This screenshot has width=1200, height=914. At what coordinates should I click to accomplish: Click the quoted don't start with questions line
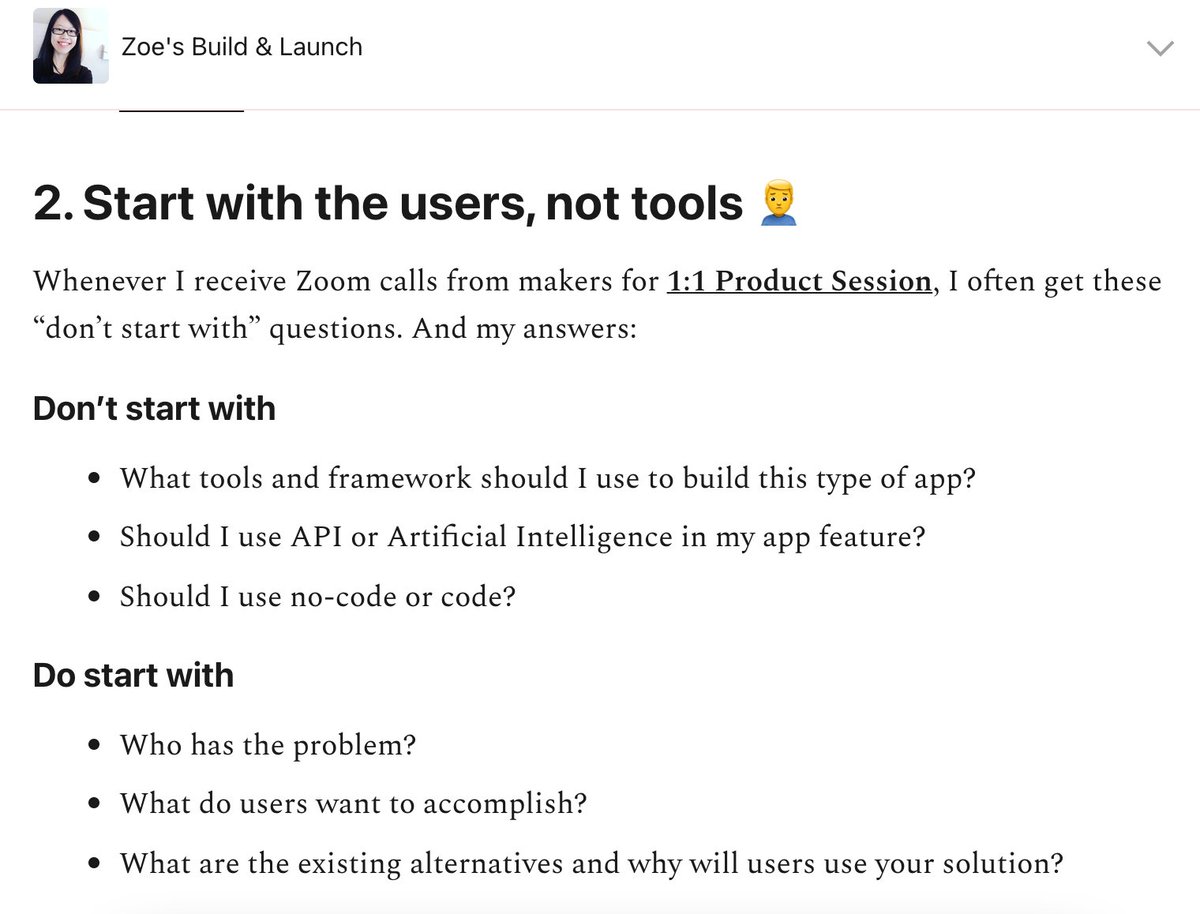click(x=334, y=329)
